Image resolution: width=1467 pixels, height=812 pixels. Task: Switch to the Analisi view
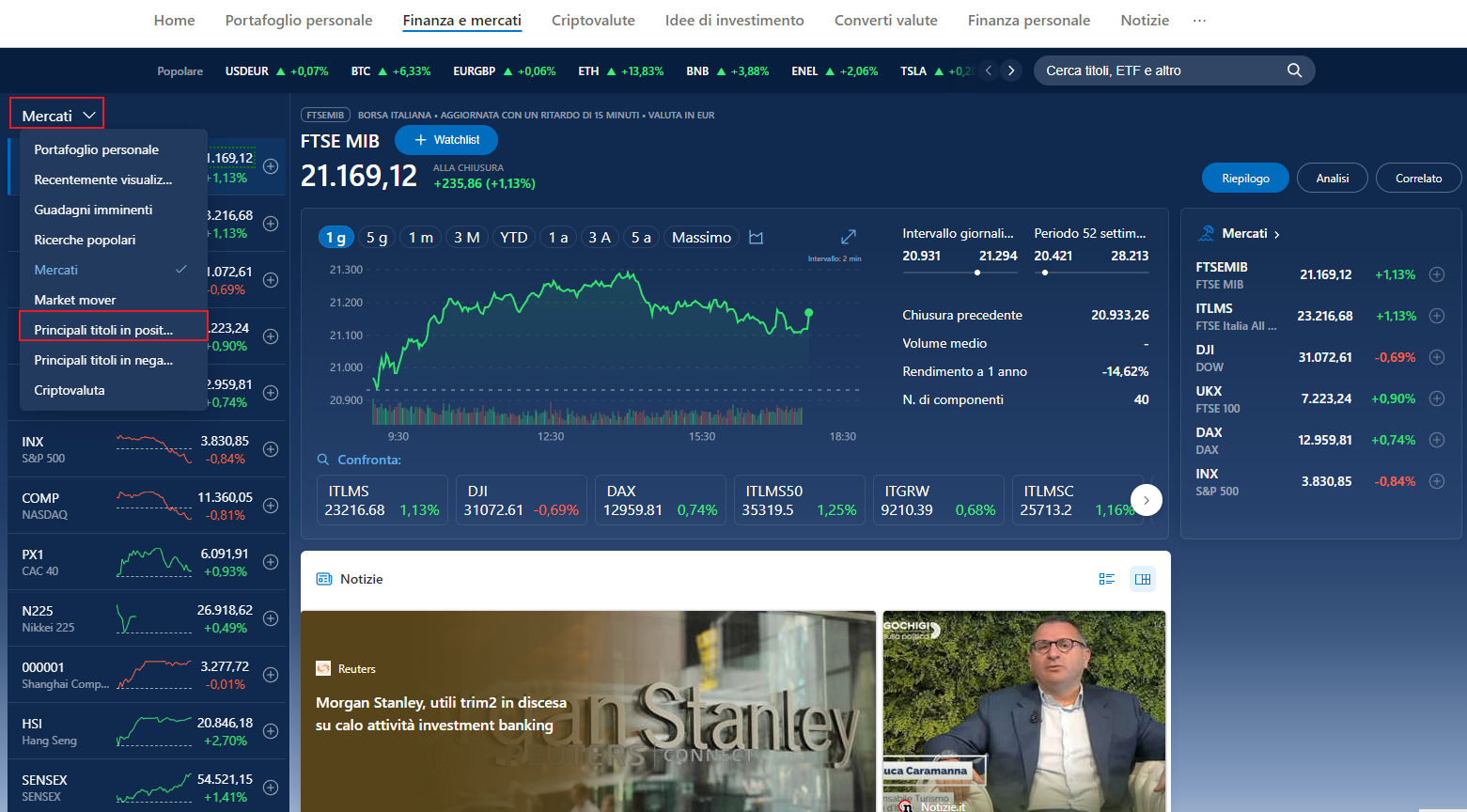point(1333,178)
